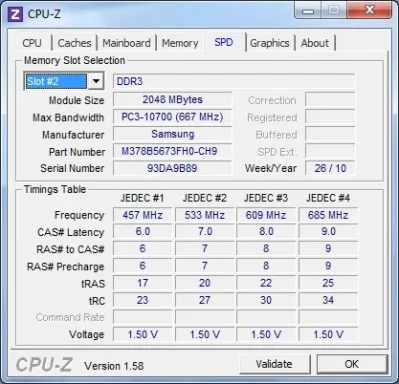
Task: Select the 2048 MBytes module size value
Action: (172, 100)
